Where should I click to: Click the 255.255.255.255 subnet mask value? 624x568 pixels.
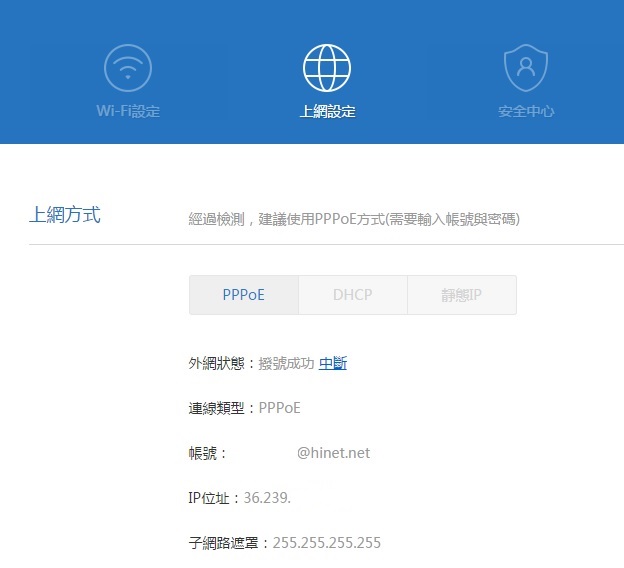[327, 543]
